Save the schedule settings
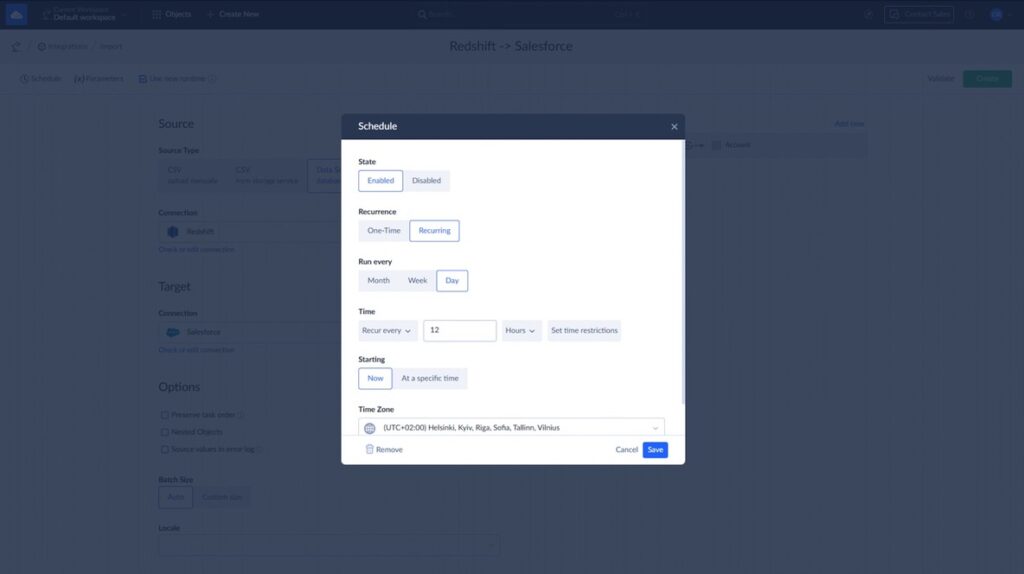The image size is (1024, 574). tap(655, 450)
